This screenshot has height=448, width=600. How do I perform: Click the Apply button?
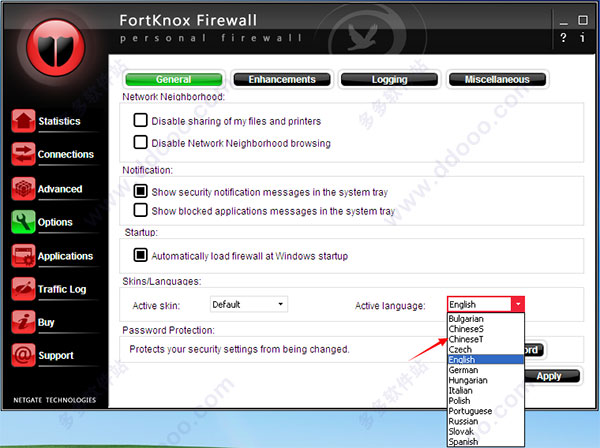click(551, 376)
